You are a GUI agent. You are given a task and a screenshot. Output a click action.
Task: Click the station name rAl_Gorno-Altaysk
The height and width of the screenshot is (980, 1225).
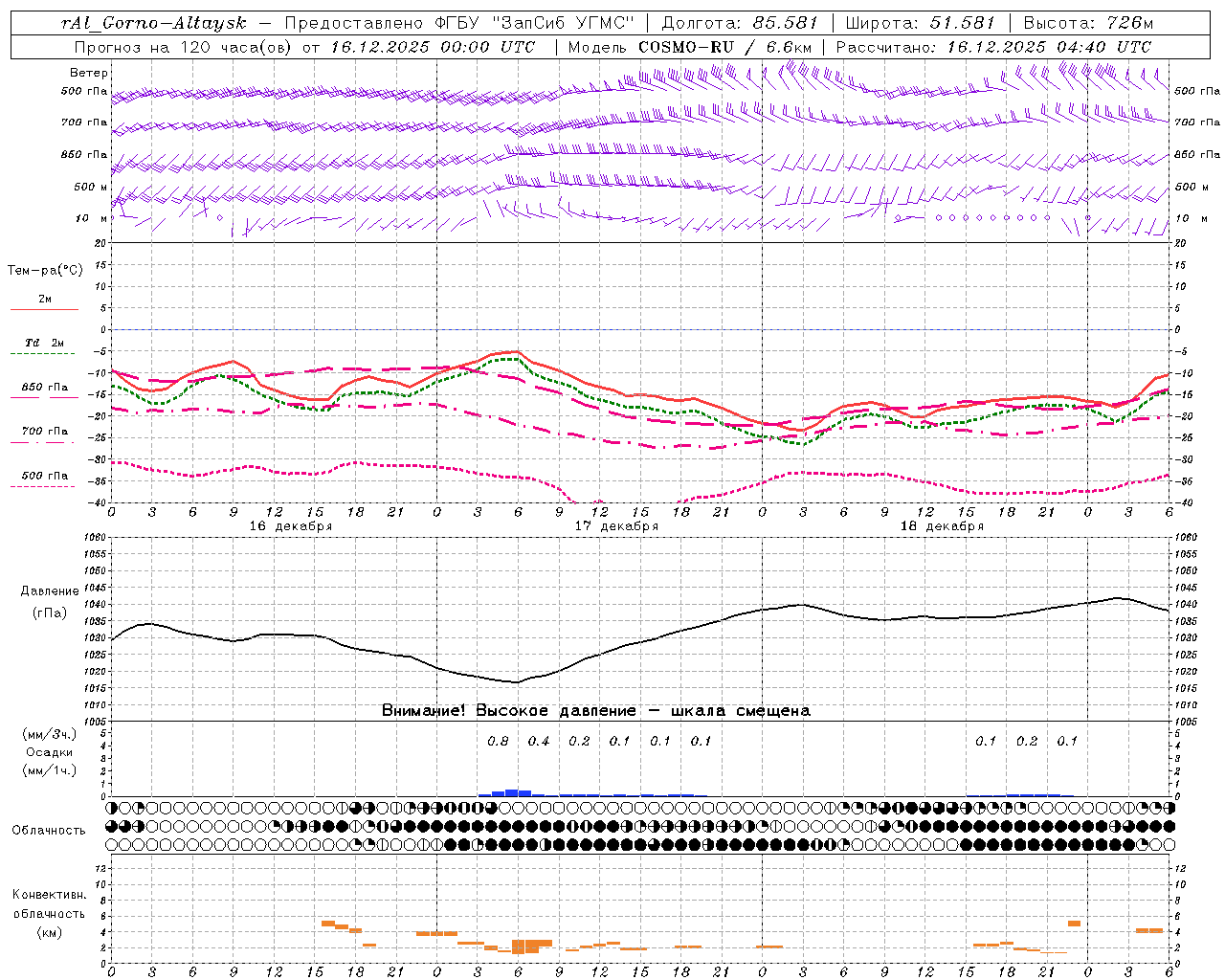pyautogui.click(x=153, y=23)
